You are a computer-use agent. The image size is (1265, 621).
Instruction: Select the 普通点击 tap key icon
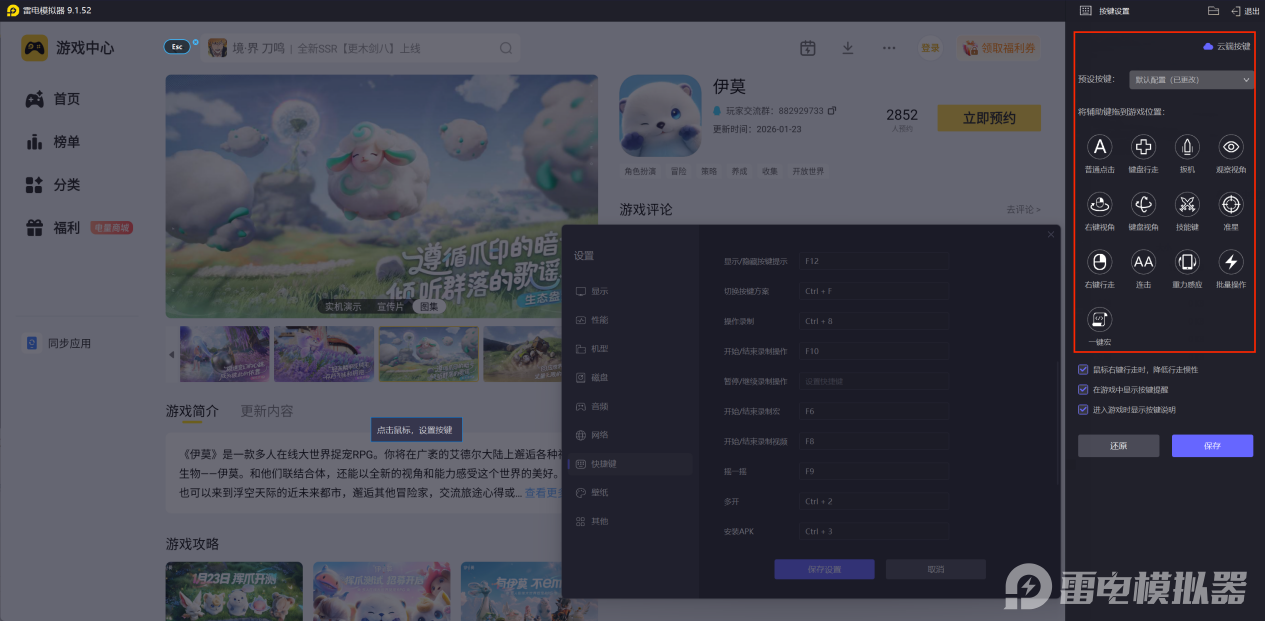pos(1100,147)
